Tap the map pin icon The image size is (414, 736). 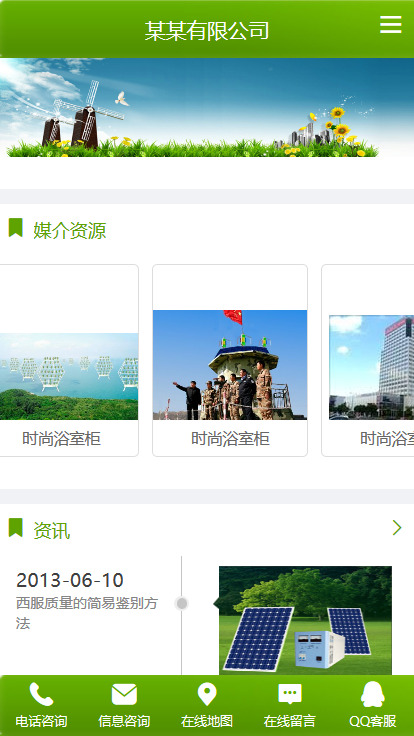(x=207, y=694)
